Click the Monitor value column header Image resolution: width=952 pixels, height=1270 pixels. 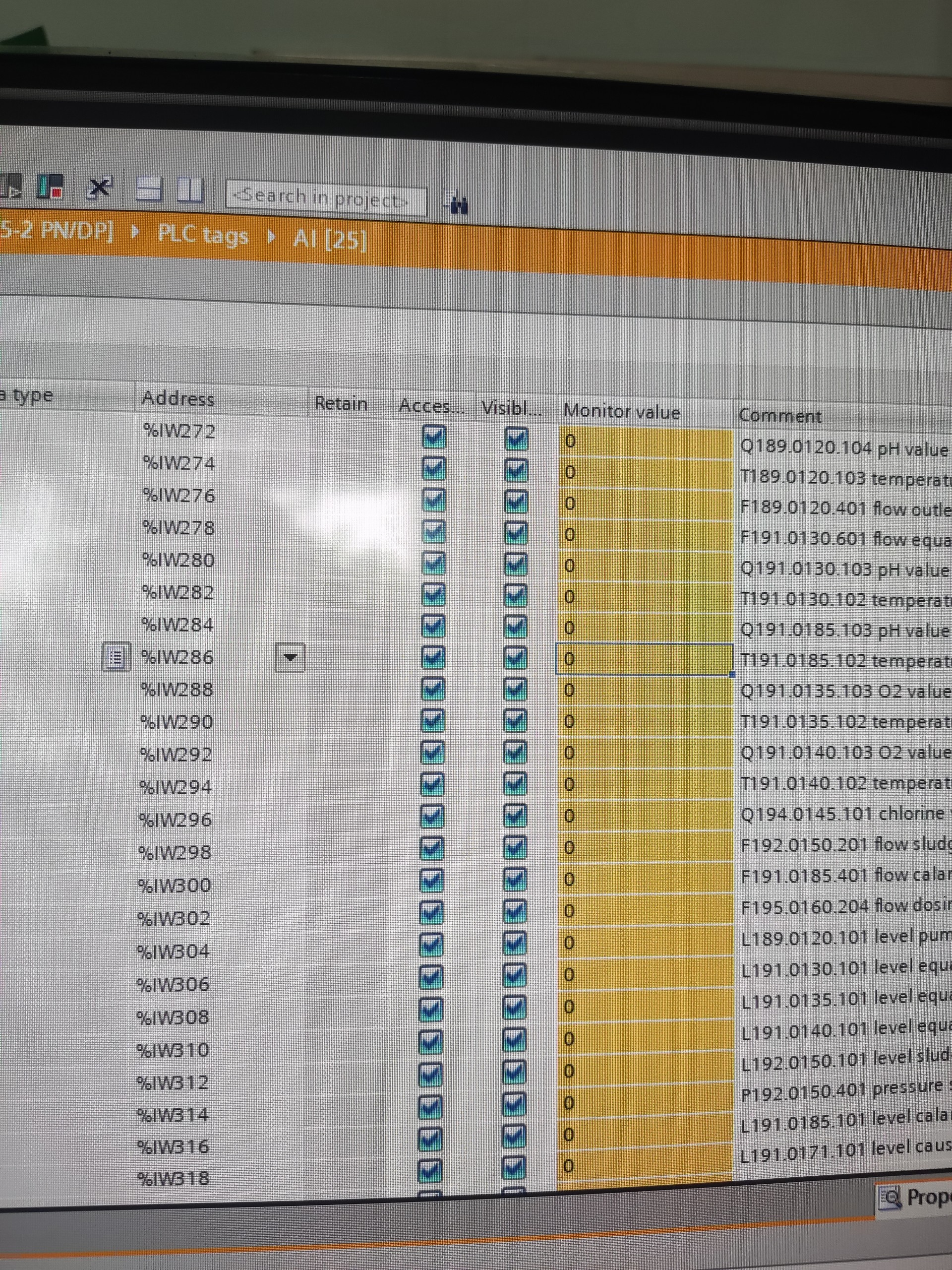coord(621,411)
